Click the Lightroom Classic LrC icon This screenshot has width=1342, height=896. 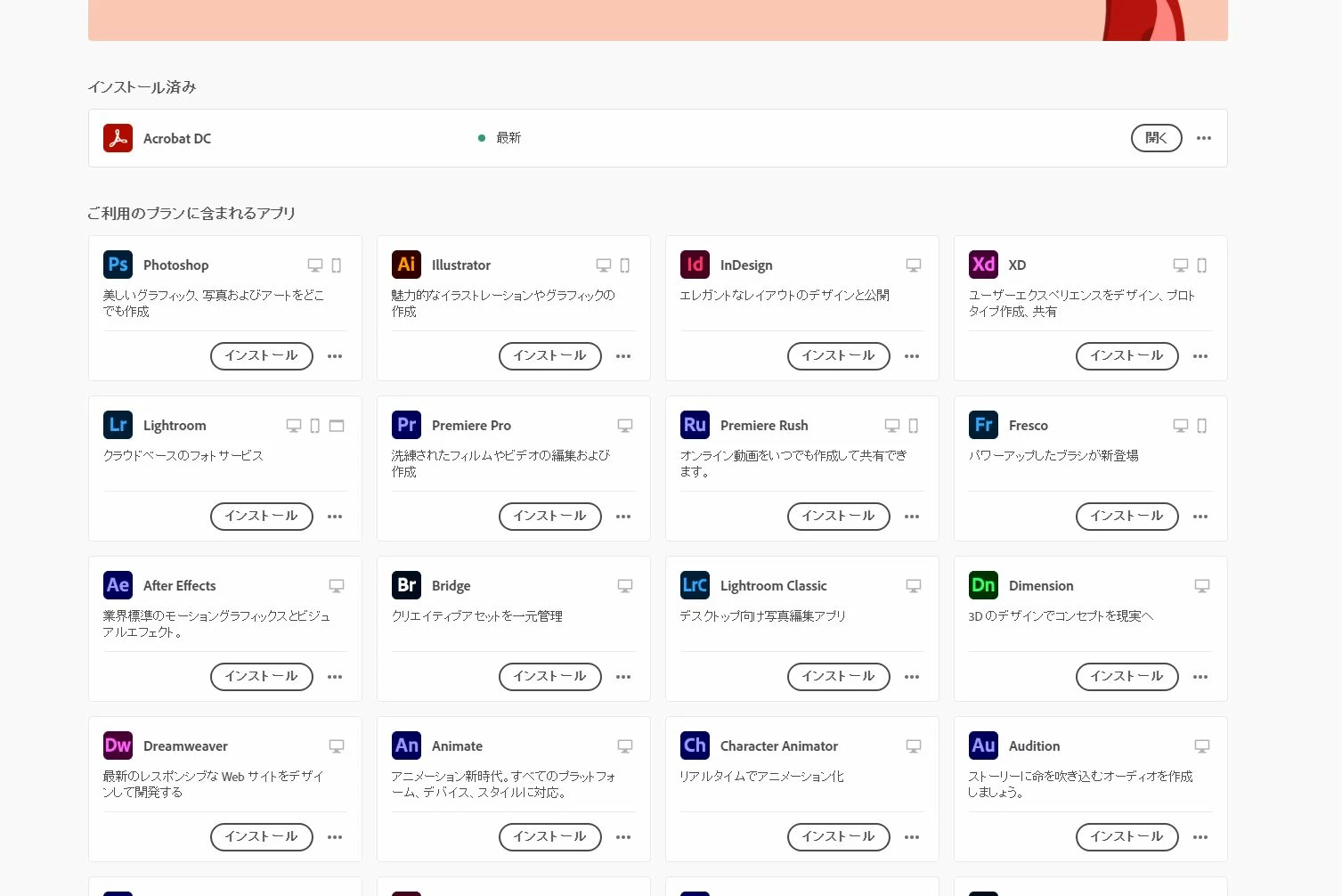click(695, 585)
